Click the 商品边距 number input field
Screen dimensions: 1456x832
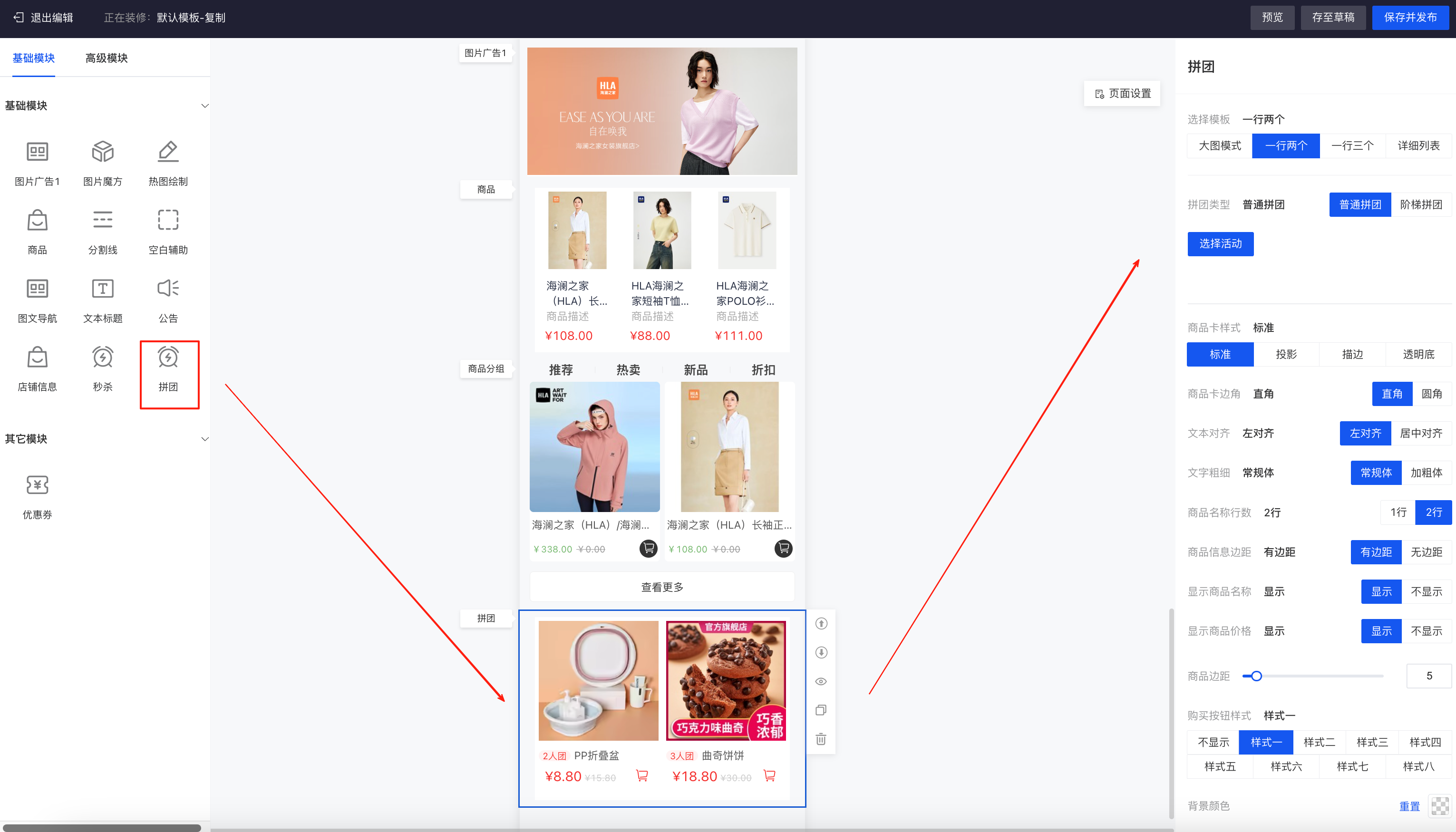coord(1428,676)
